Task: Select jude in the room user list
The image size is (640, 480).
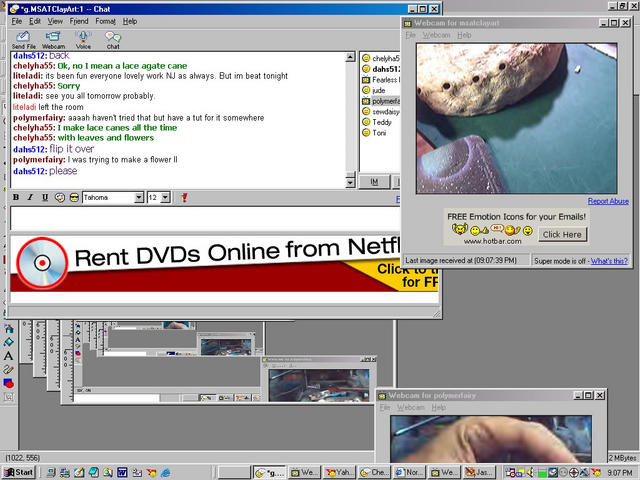Action: pos(374,90)
